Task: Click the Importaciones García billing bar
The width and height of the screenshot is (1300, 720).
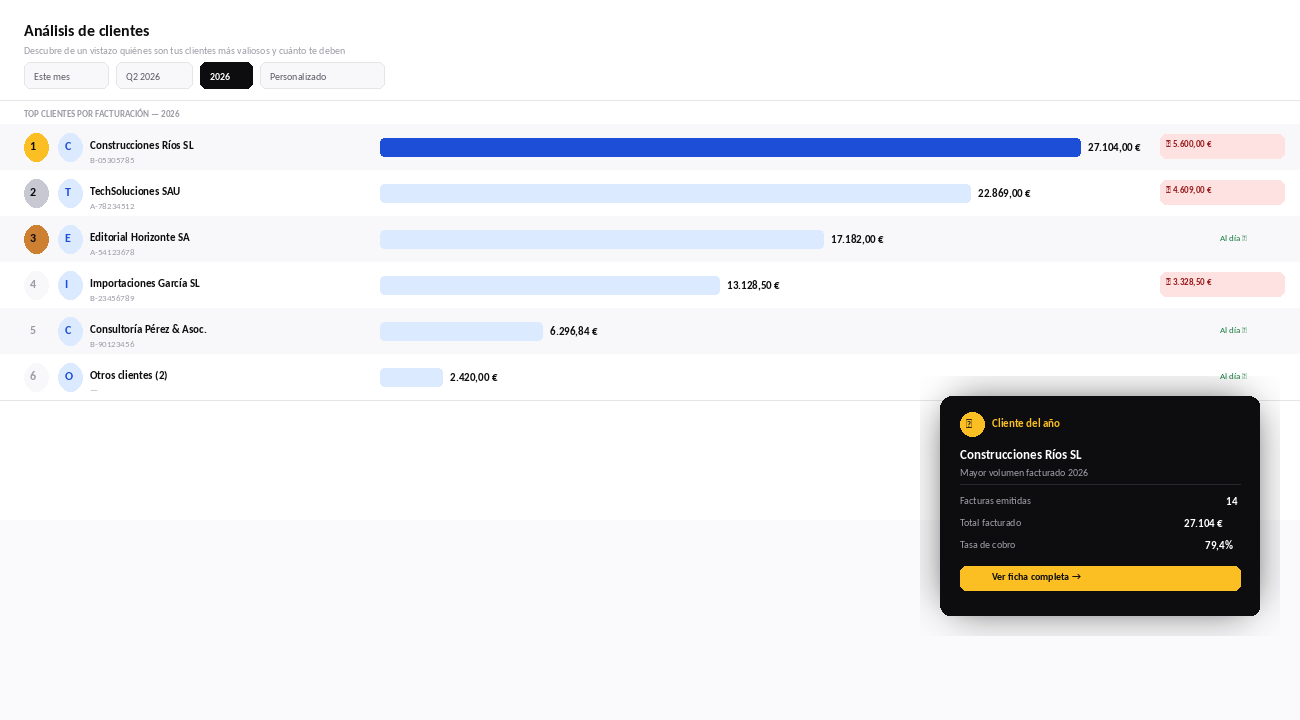Action: pyautogui.click(x=550, y=286)
